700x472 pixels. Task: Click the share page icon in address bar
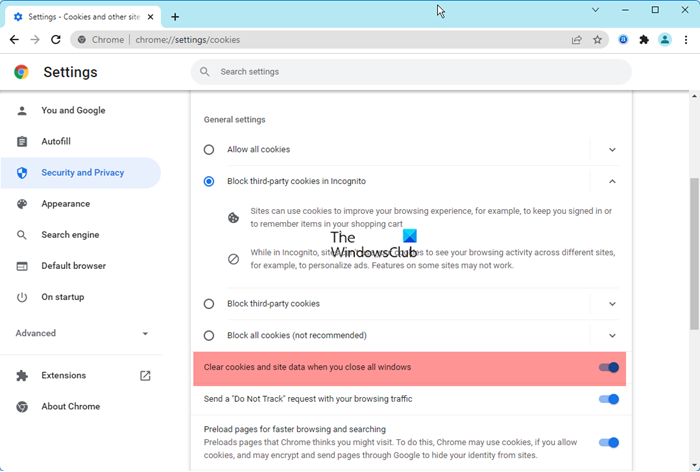pyautogui.click(x=577, y=40)
